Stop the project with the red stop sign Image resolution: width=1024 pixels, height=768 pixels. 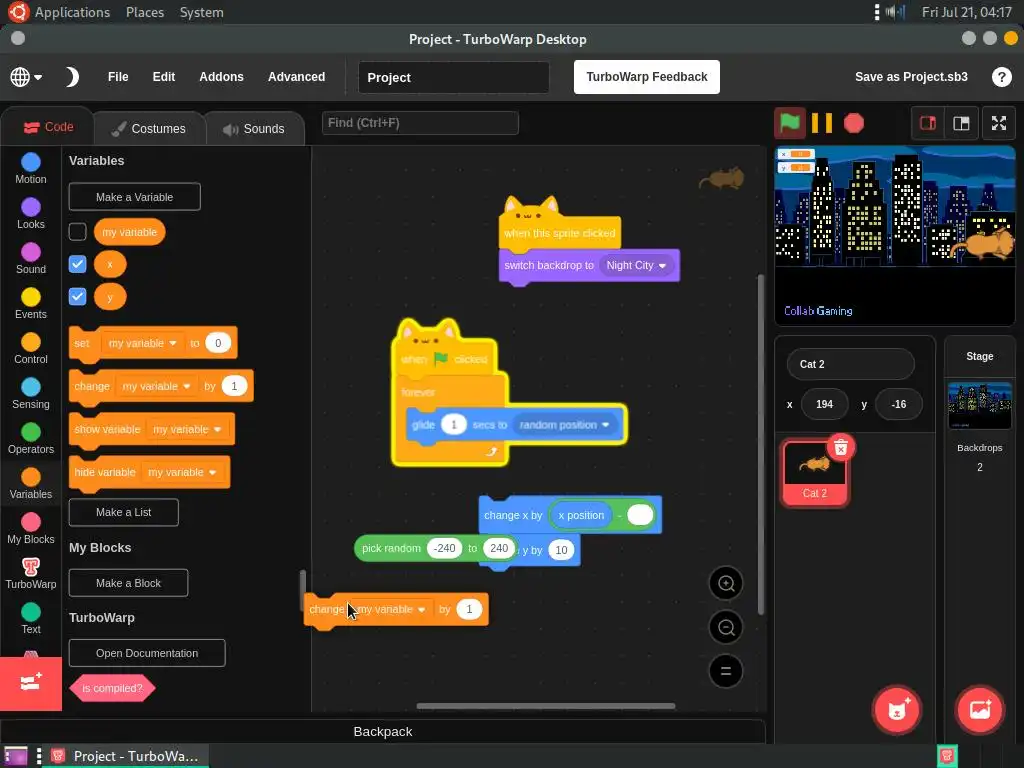[x=854, y=123]
